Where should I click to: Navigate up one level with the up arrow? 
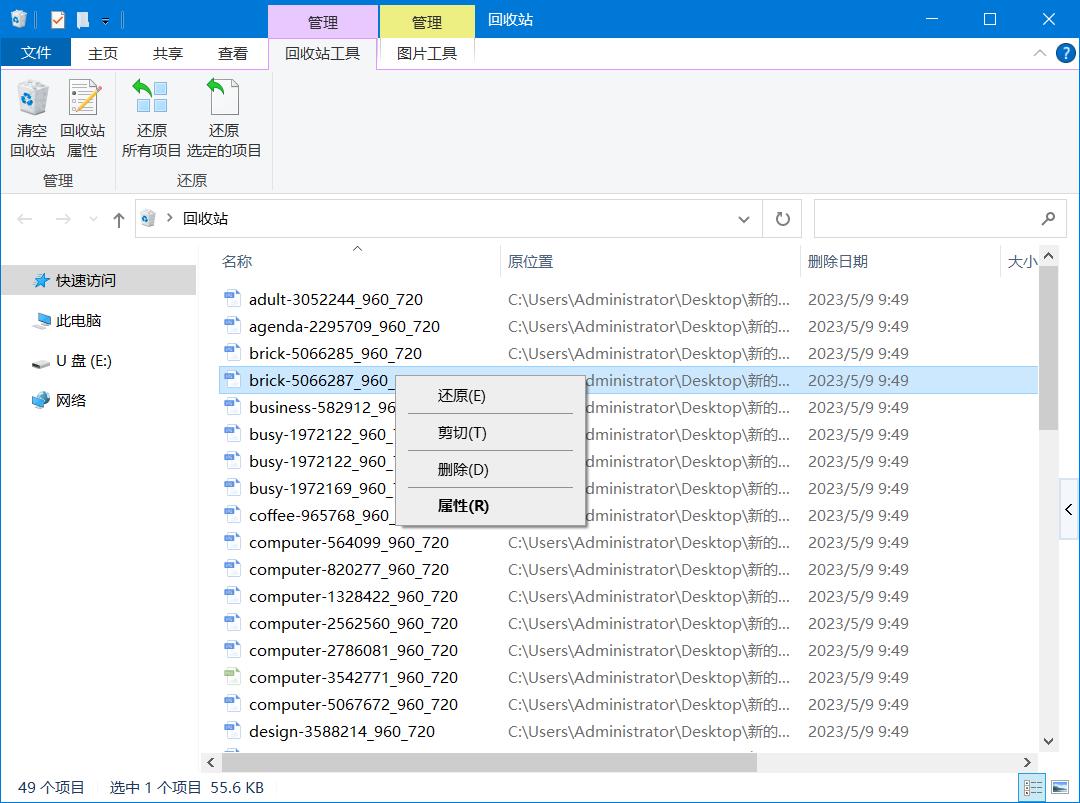pos(117,218)
